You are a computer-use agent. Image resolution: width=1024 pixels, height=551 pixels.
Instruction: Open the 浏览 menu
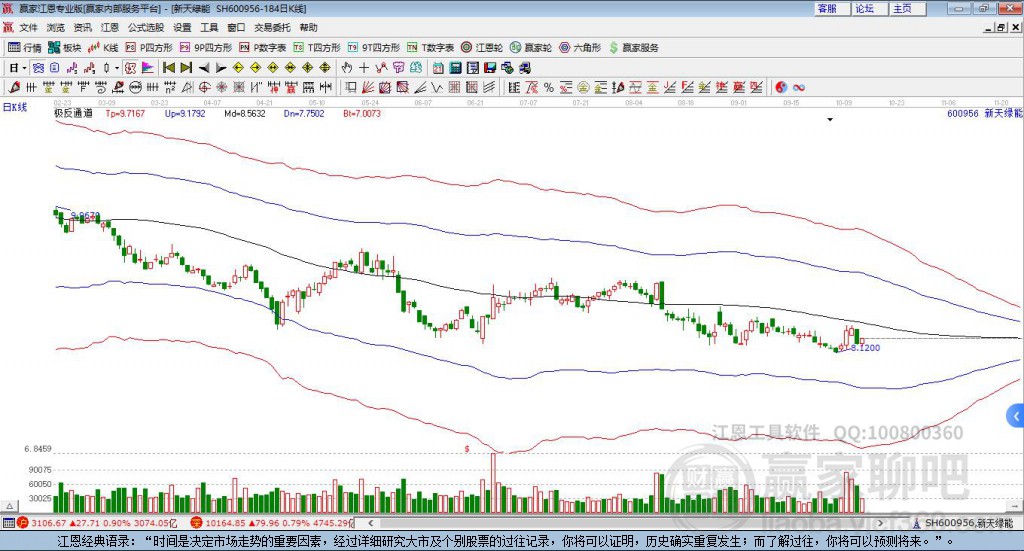pyautogui.click(x=56, y=27)
